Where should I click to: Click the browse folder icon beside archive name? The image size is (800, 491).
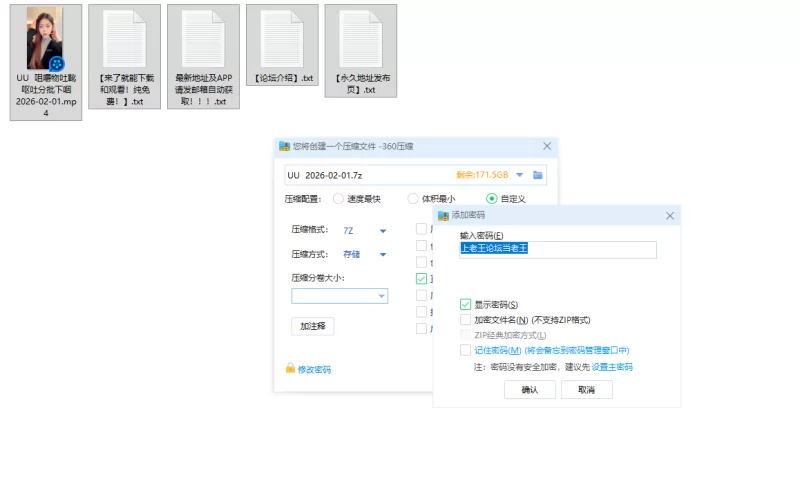538,175
